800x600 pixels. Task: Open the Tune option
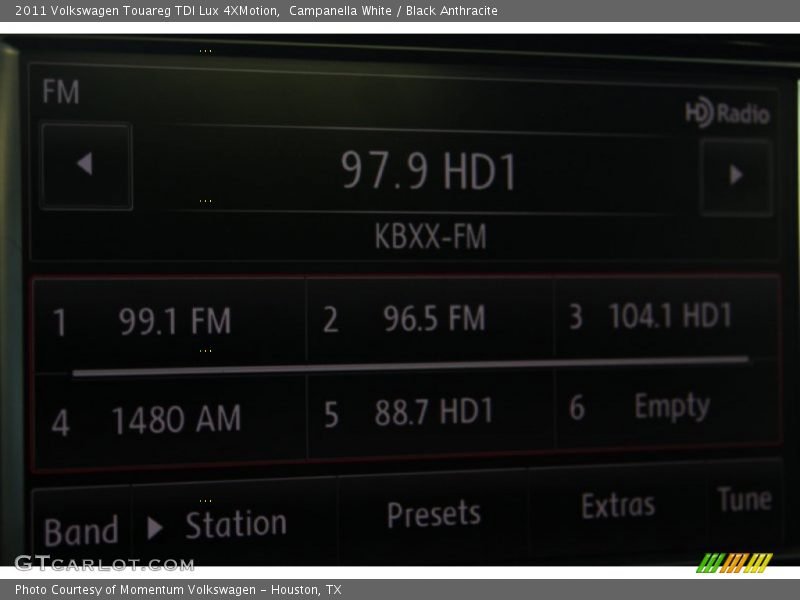[x=744, y=499]
